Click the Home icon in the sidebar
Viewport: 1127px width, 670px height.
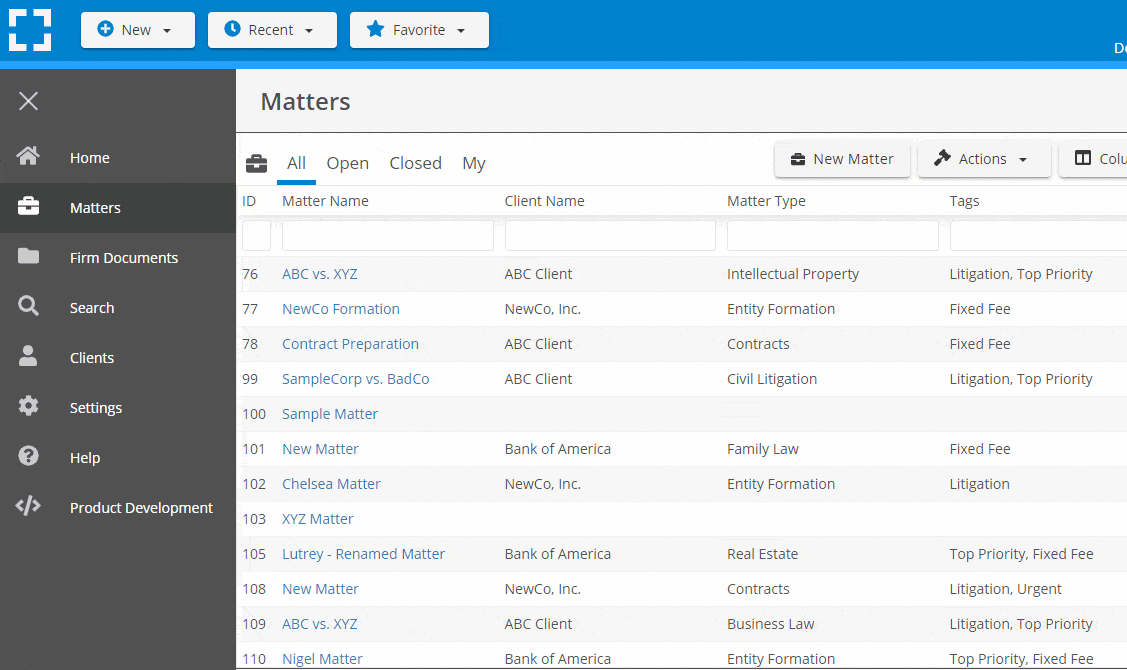(x=28, y=157)
